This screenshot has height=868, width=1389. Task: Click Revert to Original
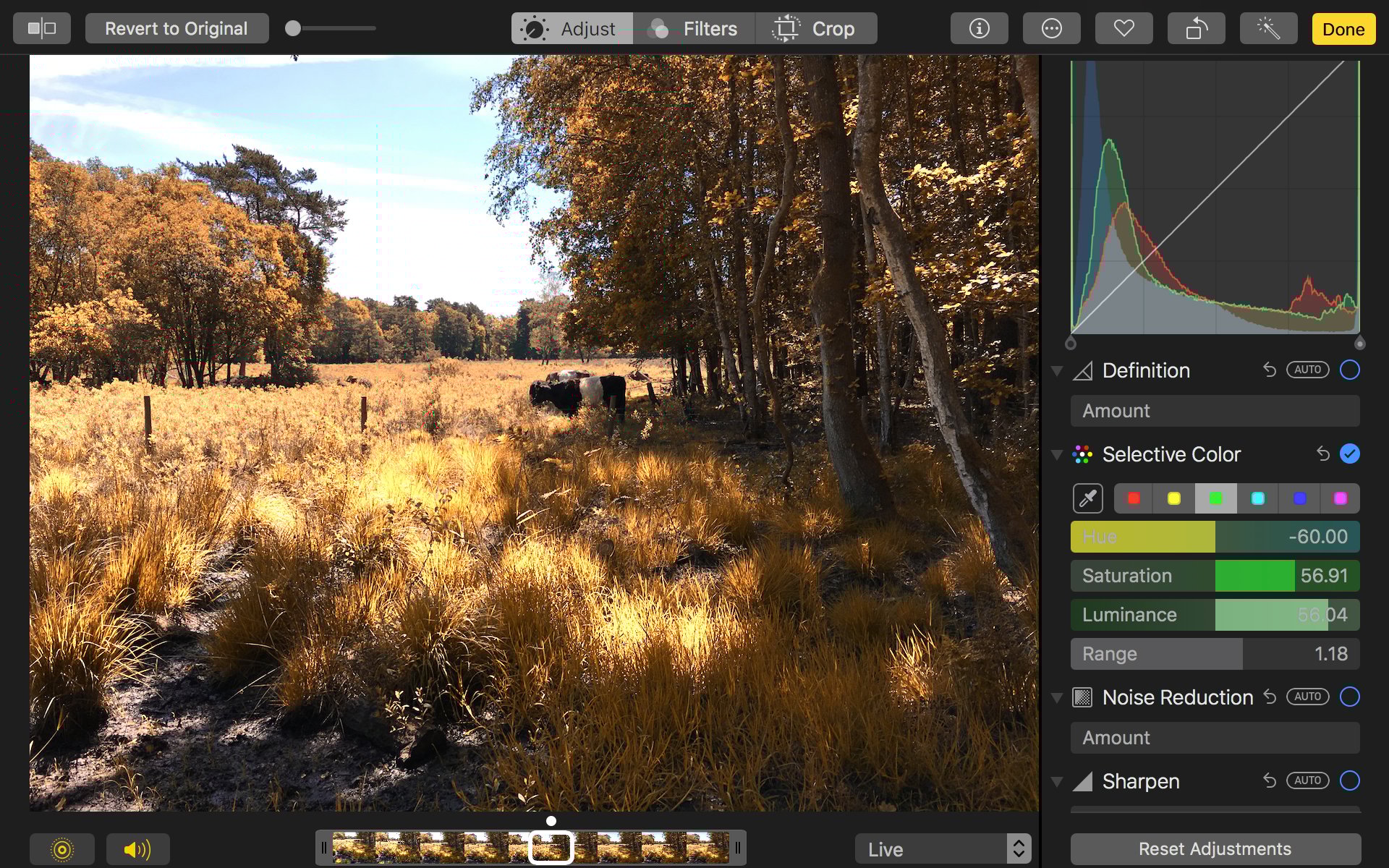point(177,28)
